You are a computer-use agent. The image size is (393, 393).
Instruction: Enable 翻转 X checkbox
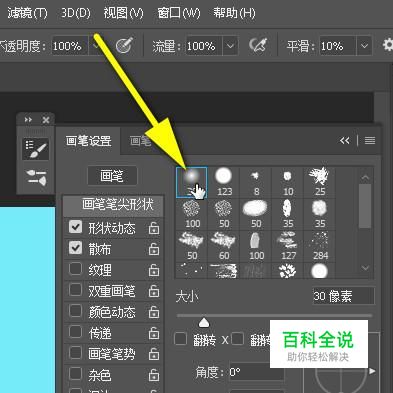click(x=181, y=339)
